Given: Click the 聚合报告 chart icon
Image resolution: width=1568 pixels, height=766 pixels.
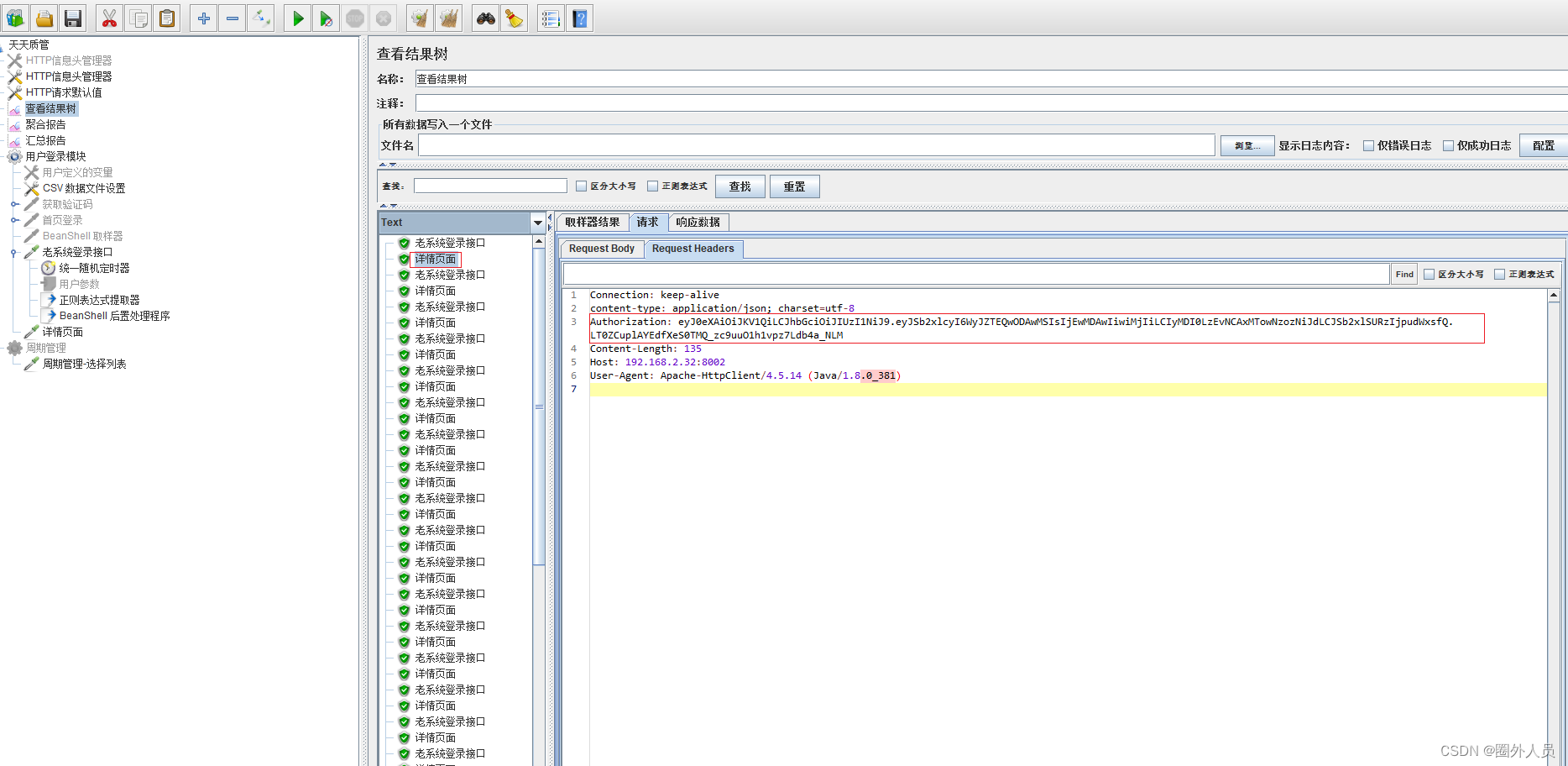Looking at the screenshot, I should pos(15,124).
